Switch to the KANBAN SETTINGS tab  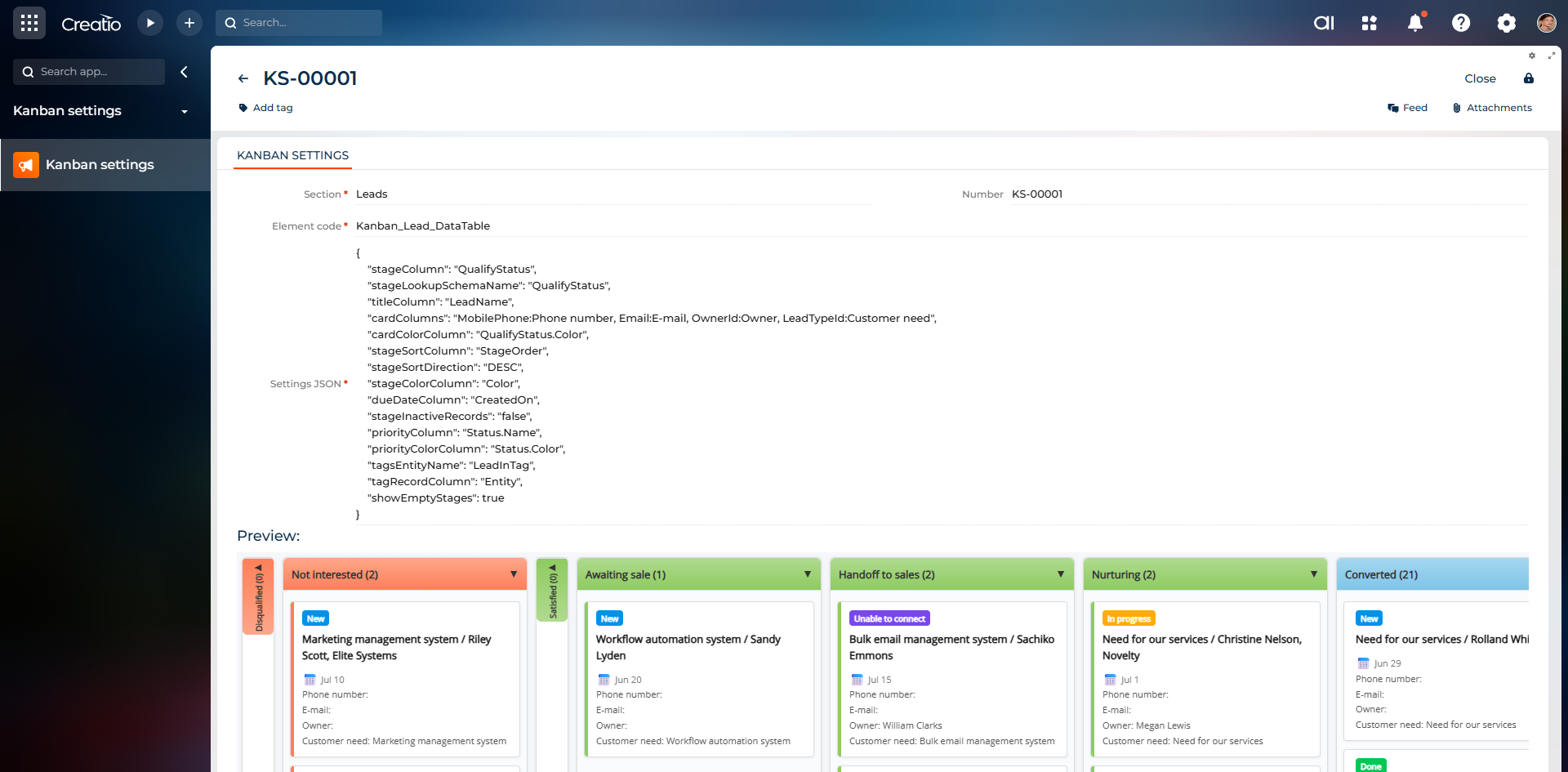click(292, 155)
